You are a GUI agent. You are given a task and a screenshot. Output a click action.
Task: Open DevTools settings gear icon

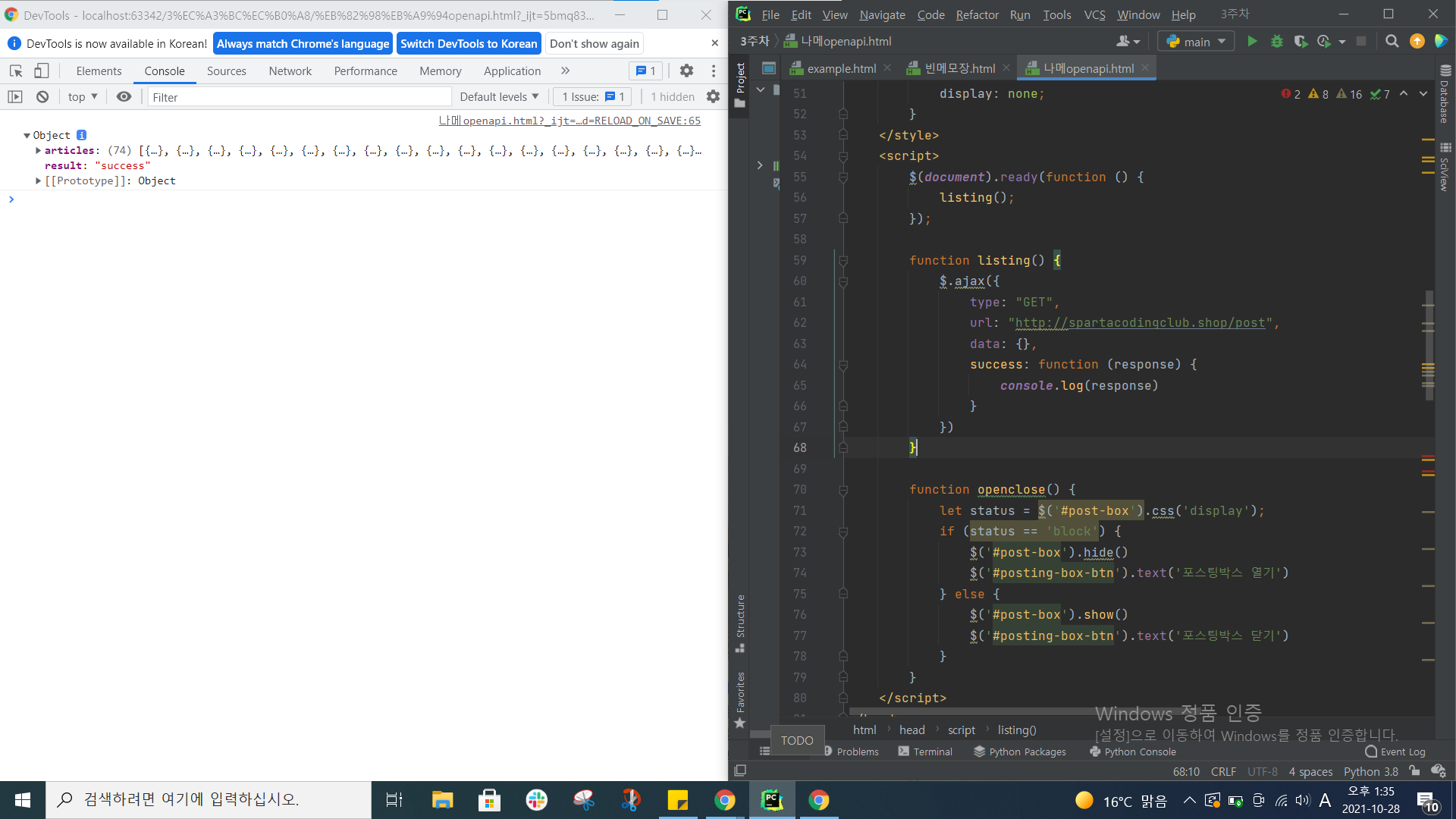click(x=686, y=71)
